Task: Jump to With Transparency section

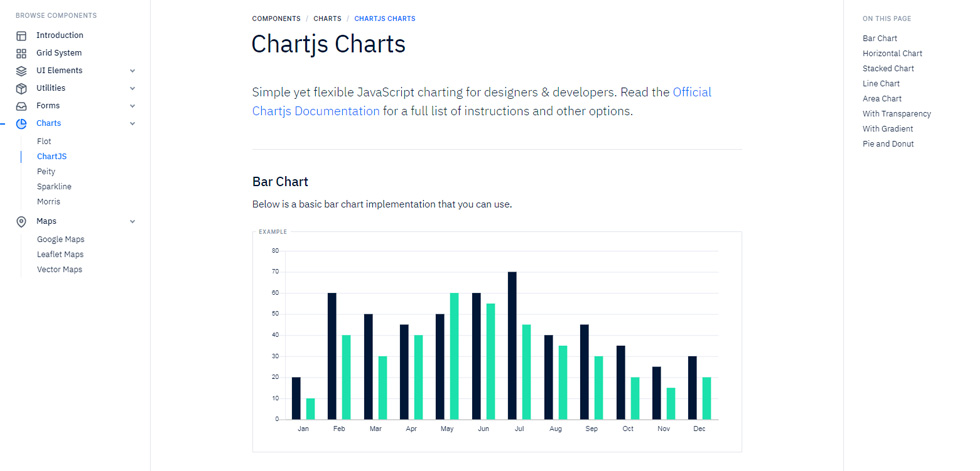Action: 897,114
